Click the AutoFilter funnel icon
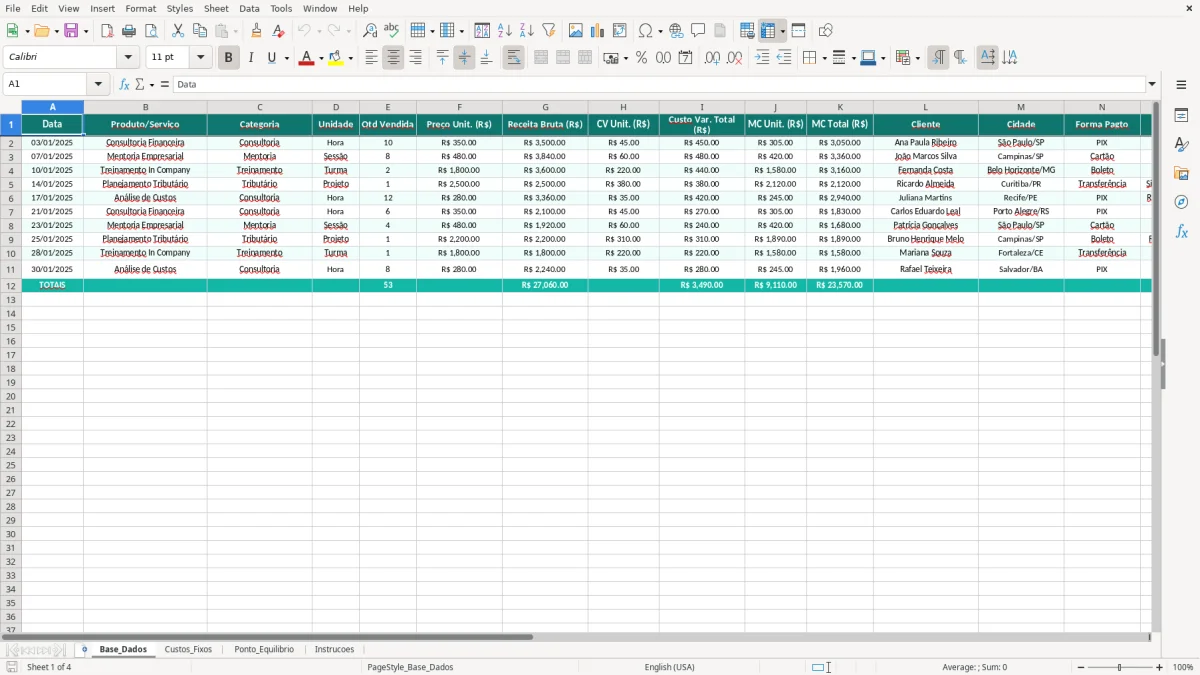This screenshot has width=1200, height=675. pos(549,31)
